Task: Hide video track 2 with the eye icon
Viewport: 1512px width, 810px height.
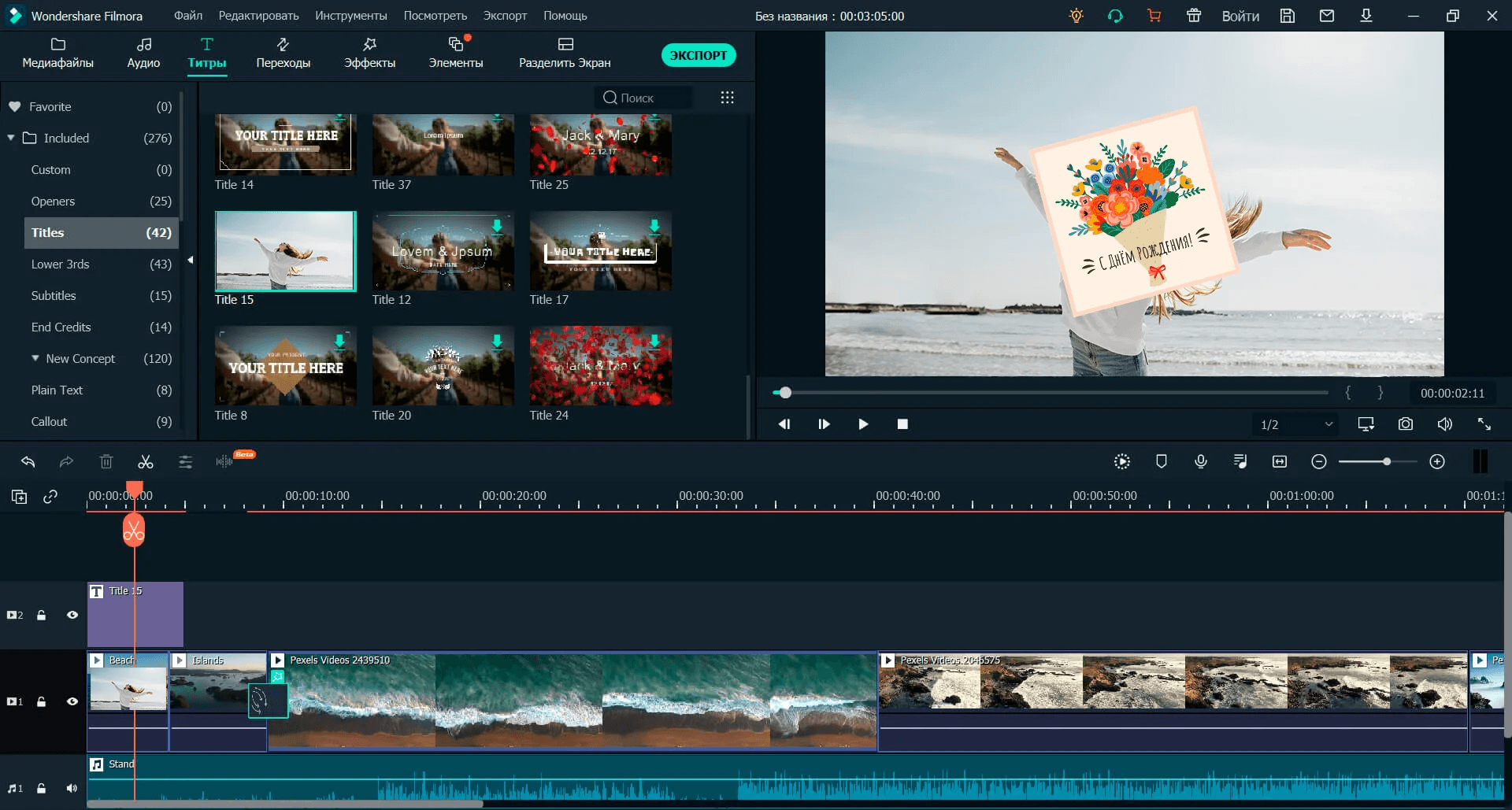Action: click(x=72, y=615)
